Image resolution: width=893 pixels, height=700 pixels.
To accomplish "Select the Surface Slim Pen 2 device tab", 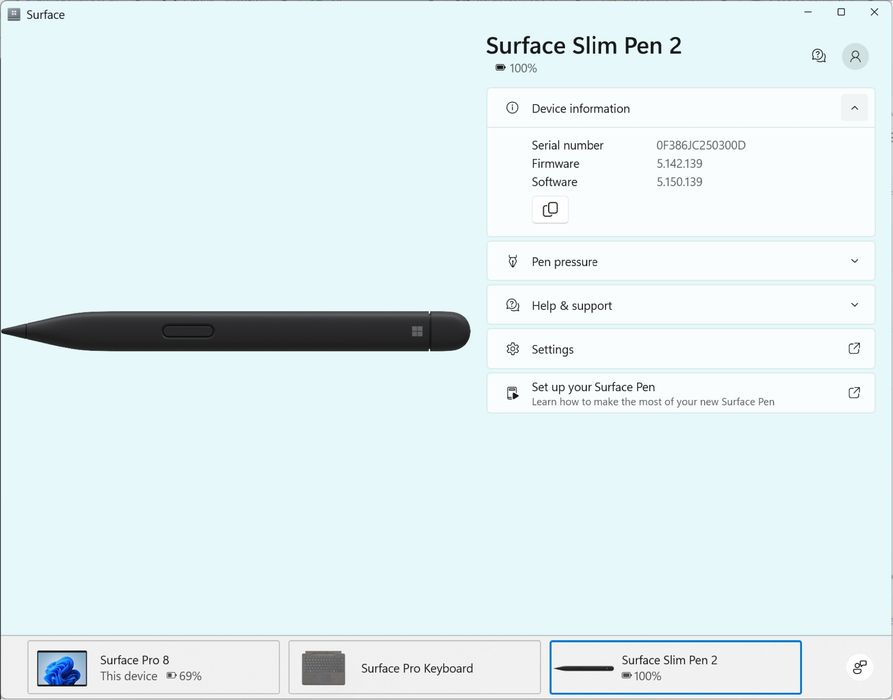I will click(x=675, y=668).
